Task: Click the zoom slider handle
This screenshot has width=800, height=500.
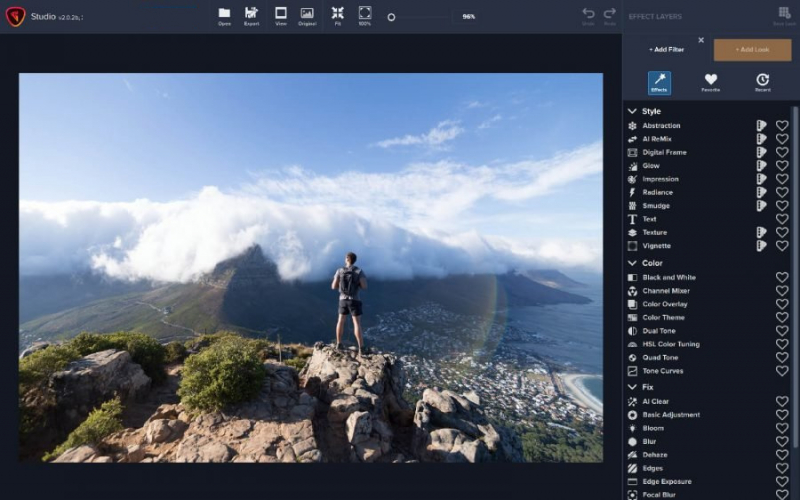Action: pyautogui.click(x=391, y=17)
